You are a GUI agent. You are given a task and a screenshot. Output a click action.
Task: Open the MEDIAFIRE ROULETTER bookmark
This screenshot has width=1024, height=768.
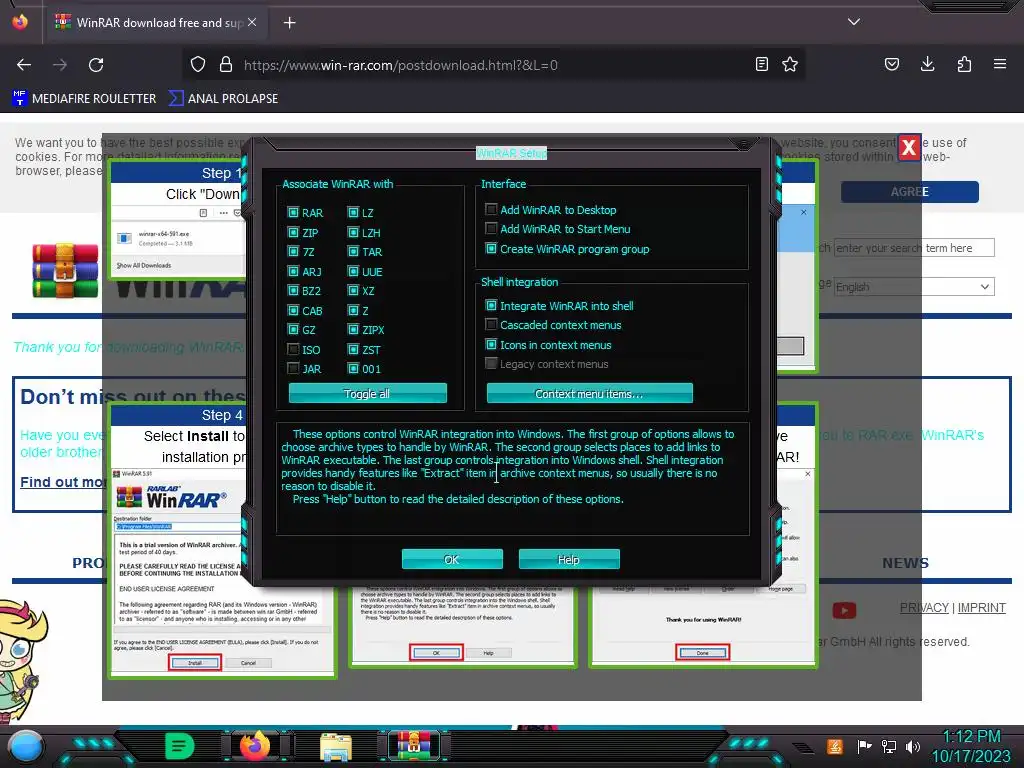point(84,99)
